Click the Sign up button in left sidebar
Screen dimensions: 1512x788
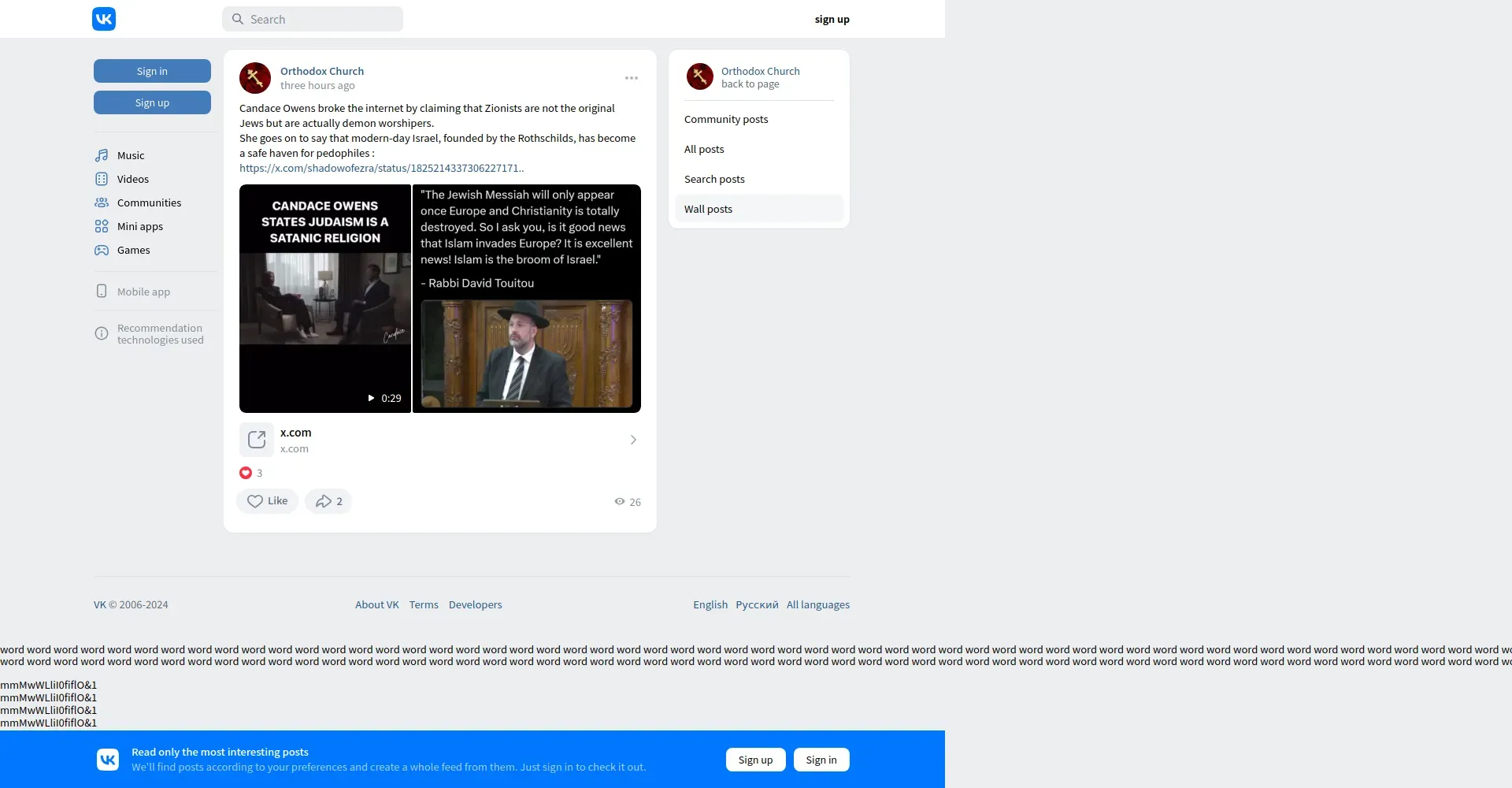tap(152, 102)
